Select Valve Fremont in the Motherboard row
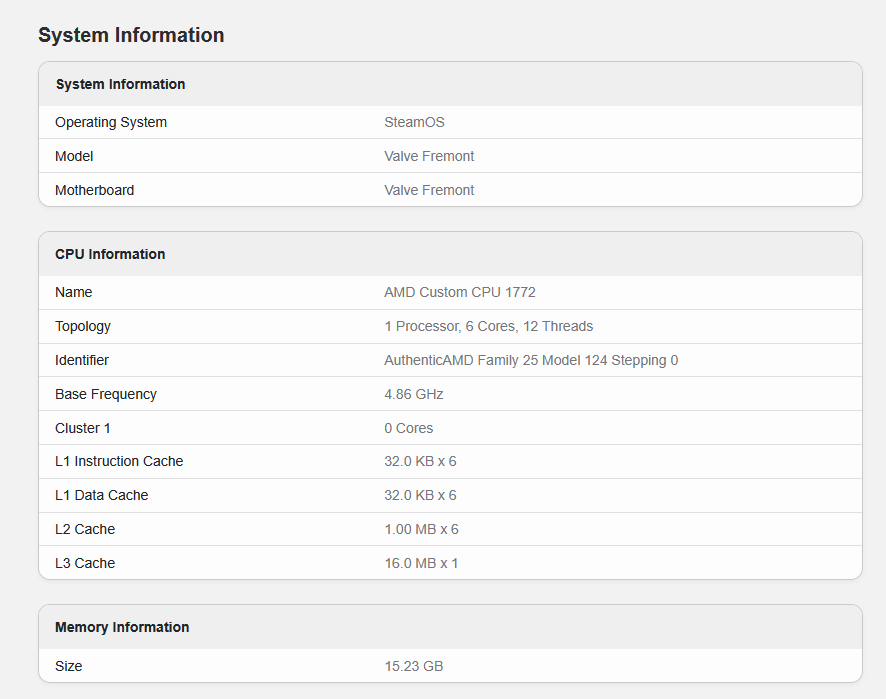Image resolution: width=886 pixels, height=699 pixels. click(x=429, y=190)
